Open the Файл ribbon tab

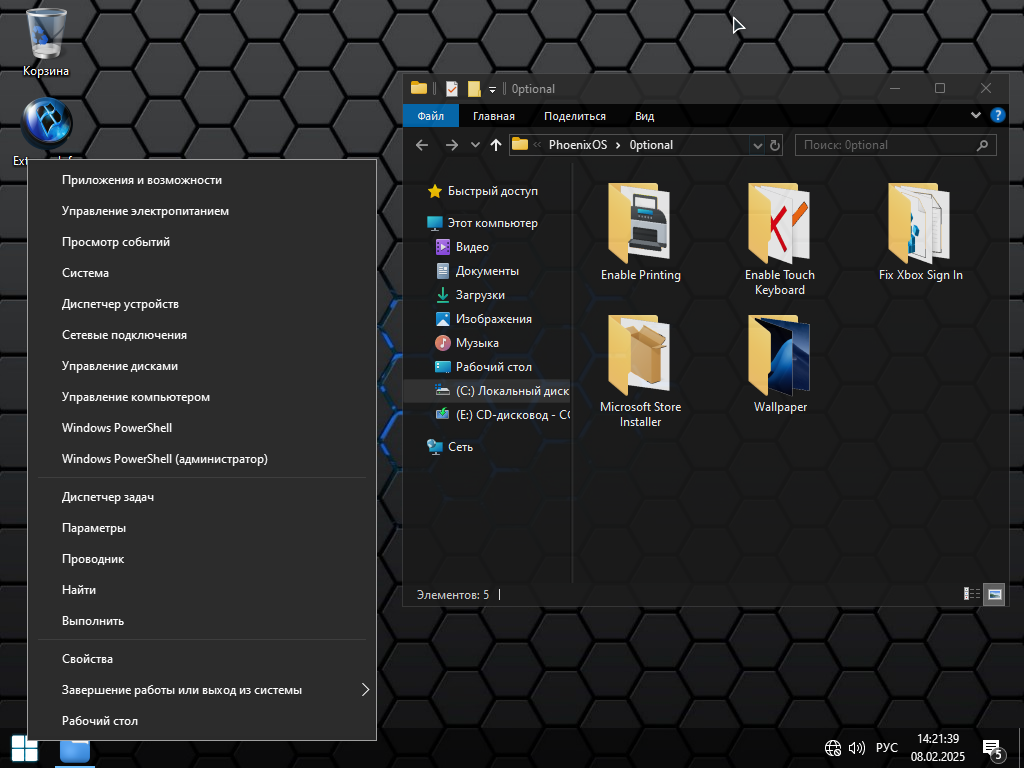[x=430, y=116]
